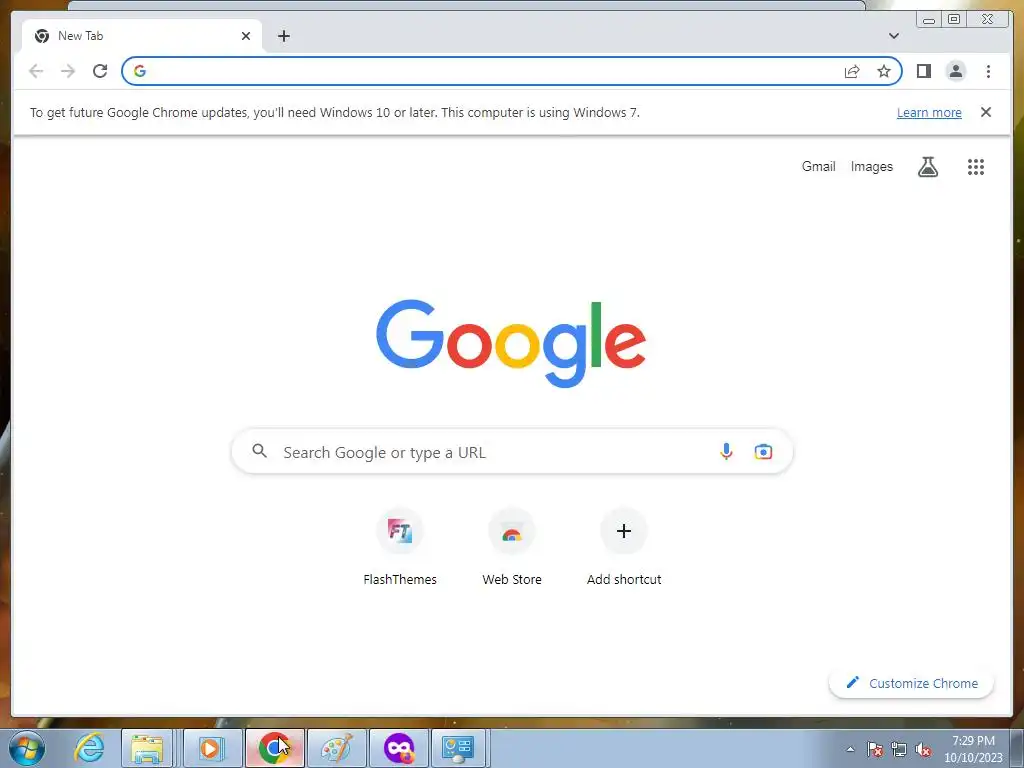Open the profile avatar menu
The height and width of the screenshot is (768, 1024).
(955, 71)
